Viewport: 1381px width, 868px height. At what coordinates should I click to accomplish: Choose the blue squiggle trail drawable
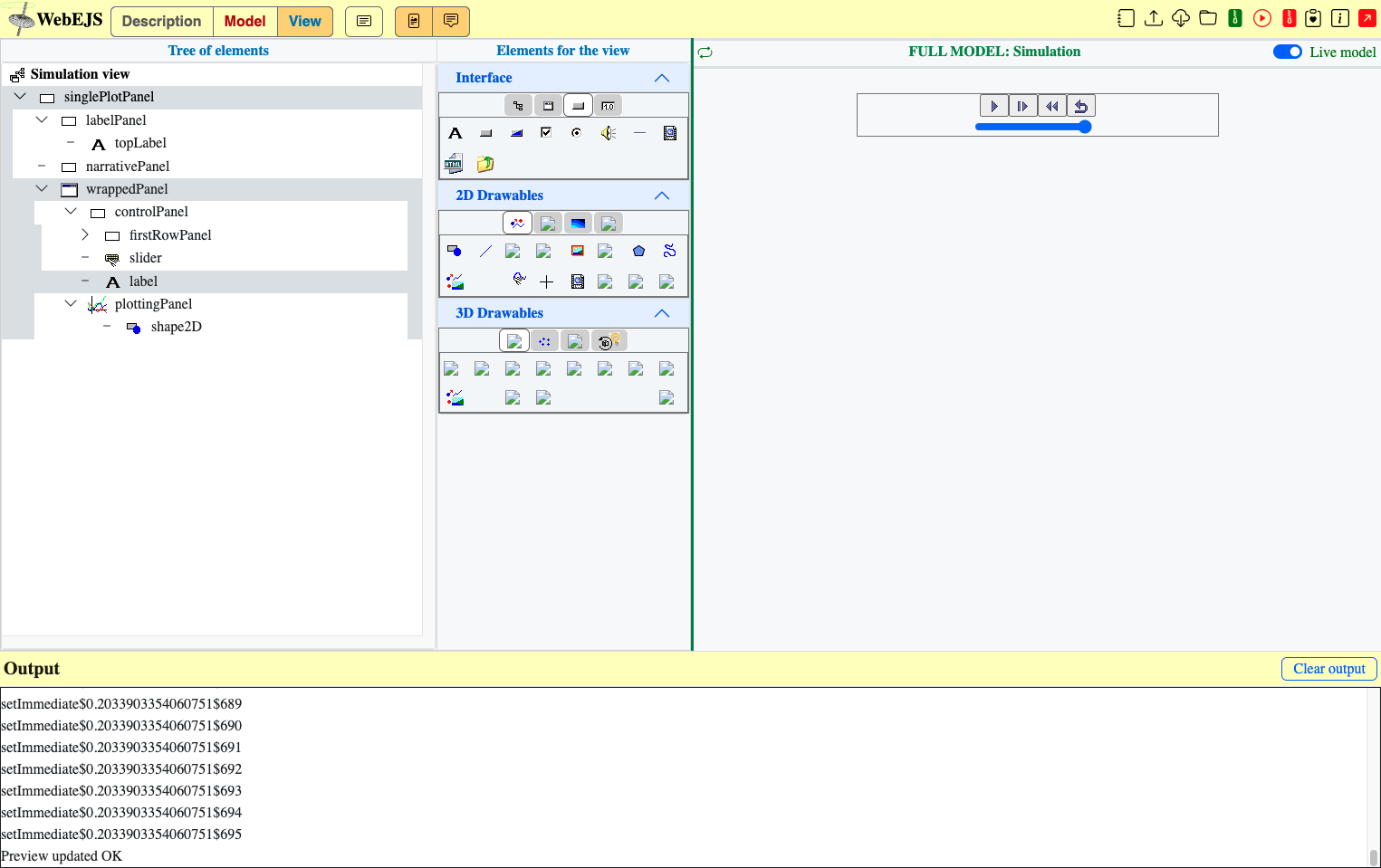pyautogui.click(x=670, y=251)
